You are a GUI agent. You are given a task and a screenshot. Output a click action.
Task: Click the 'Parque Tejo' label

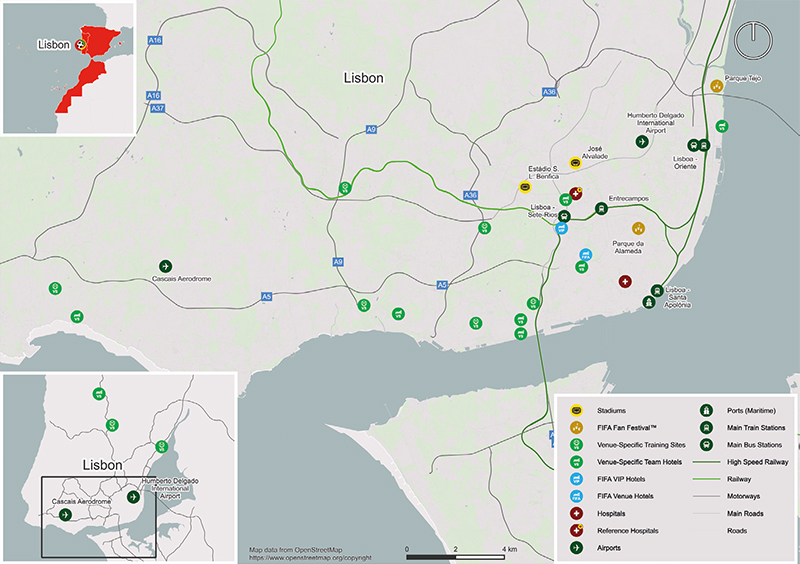click(743, 79)
